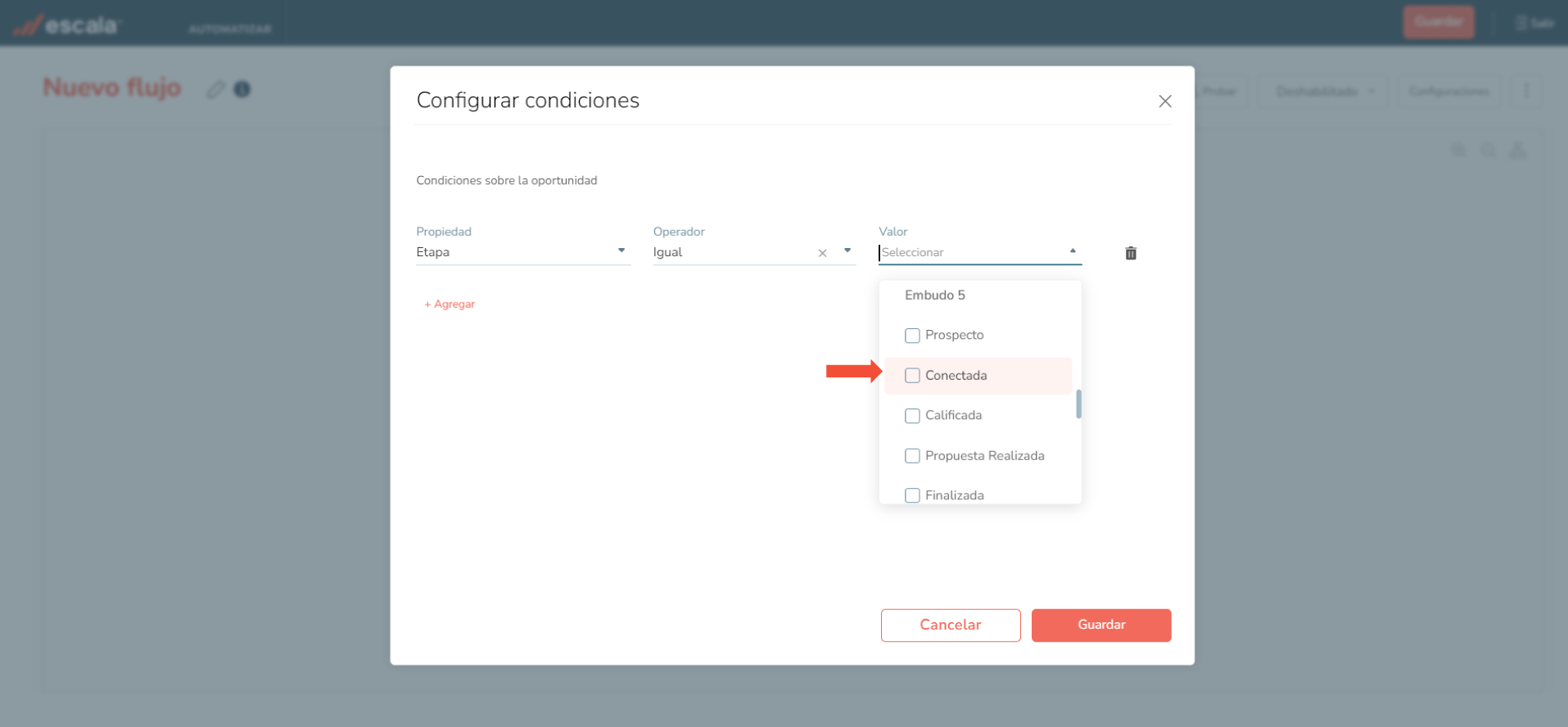Delete the condition with the trash icon
Image resolution: width=1568 pixels, height=727 pixels.
1131,253
